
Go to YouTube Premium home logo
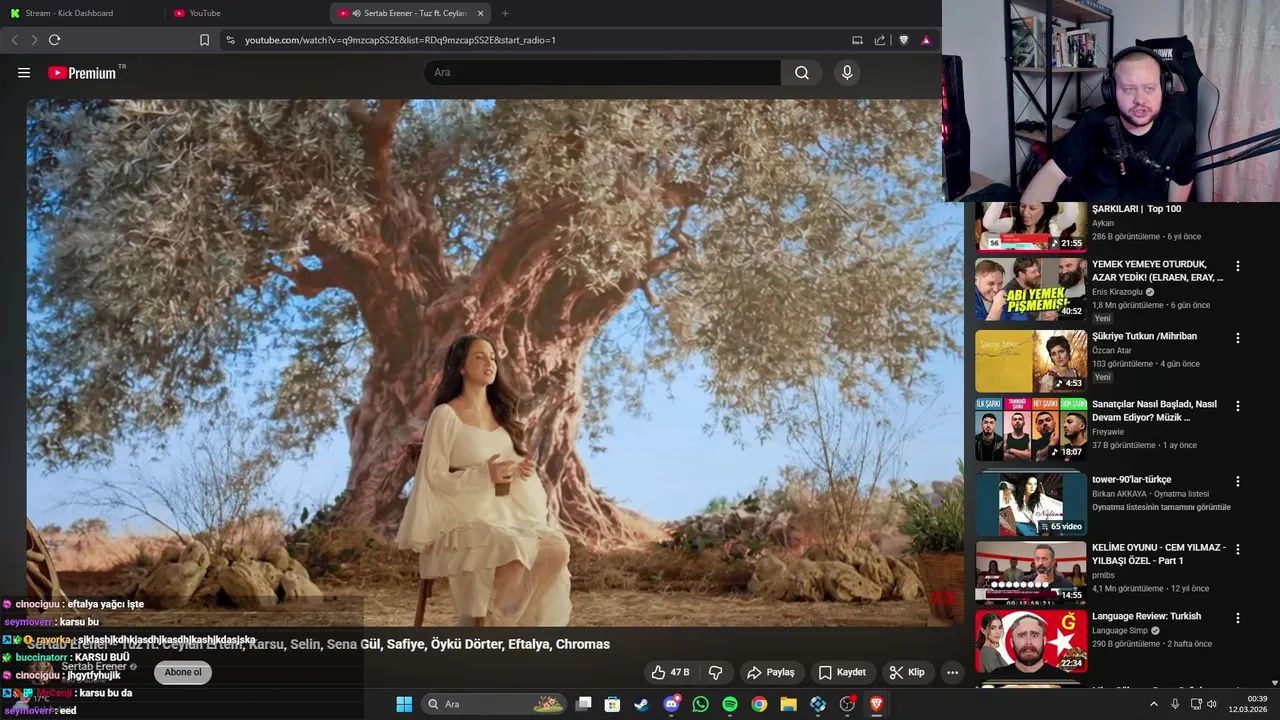click(82, 73)
